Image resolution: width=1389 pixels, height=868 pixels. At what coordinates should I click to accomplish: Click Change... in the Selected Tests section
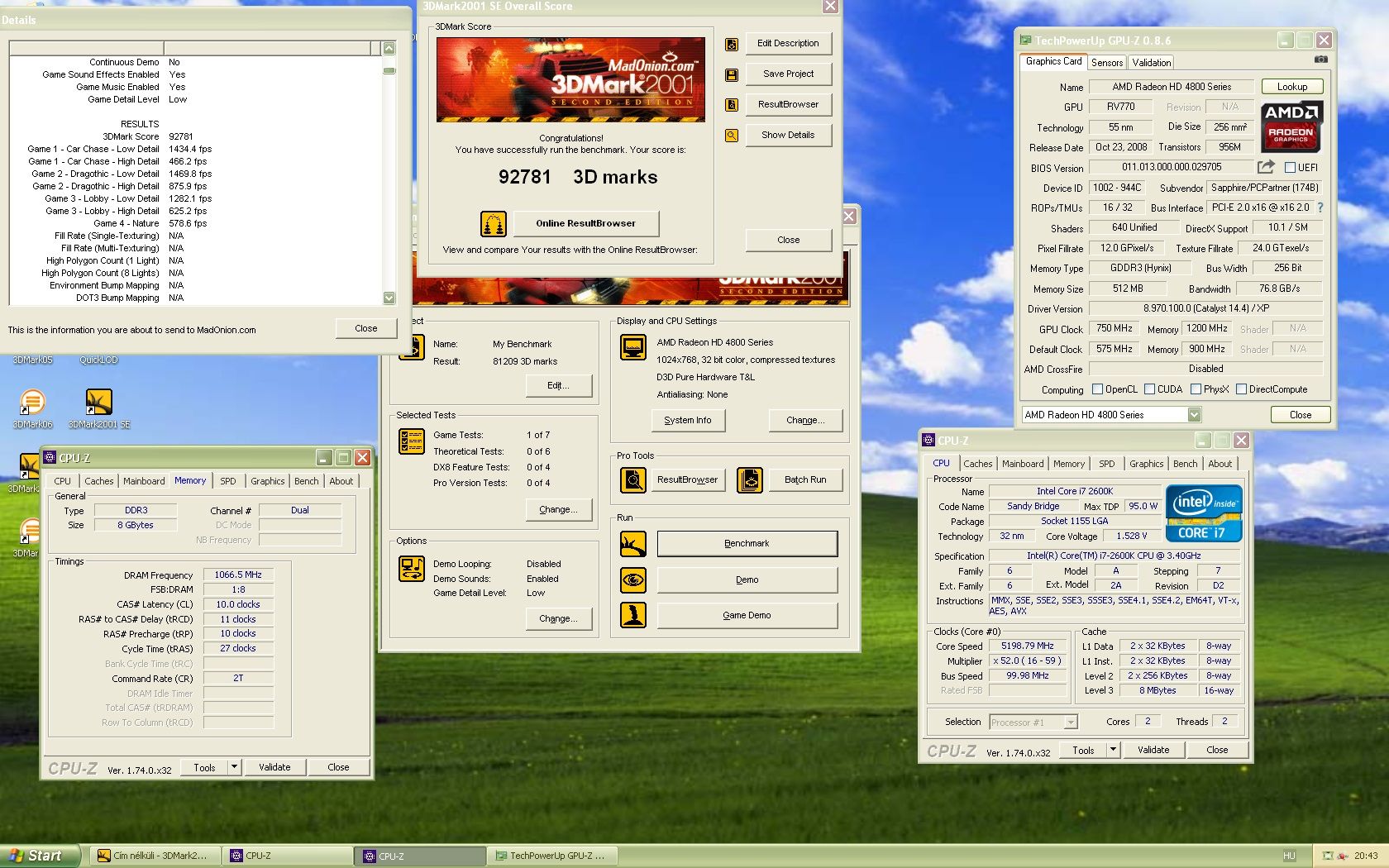[558, 510]
